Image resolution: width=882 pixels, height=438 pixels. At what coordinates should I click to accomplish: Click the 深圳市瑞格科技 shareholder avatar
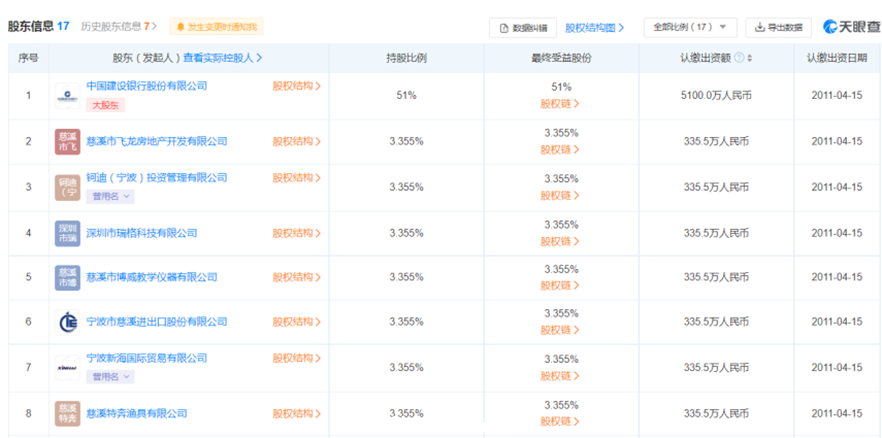click(68, 233)
